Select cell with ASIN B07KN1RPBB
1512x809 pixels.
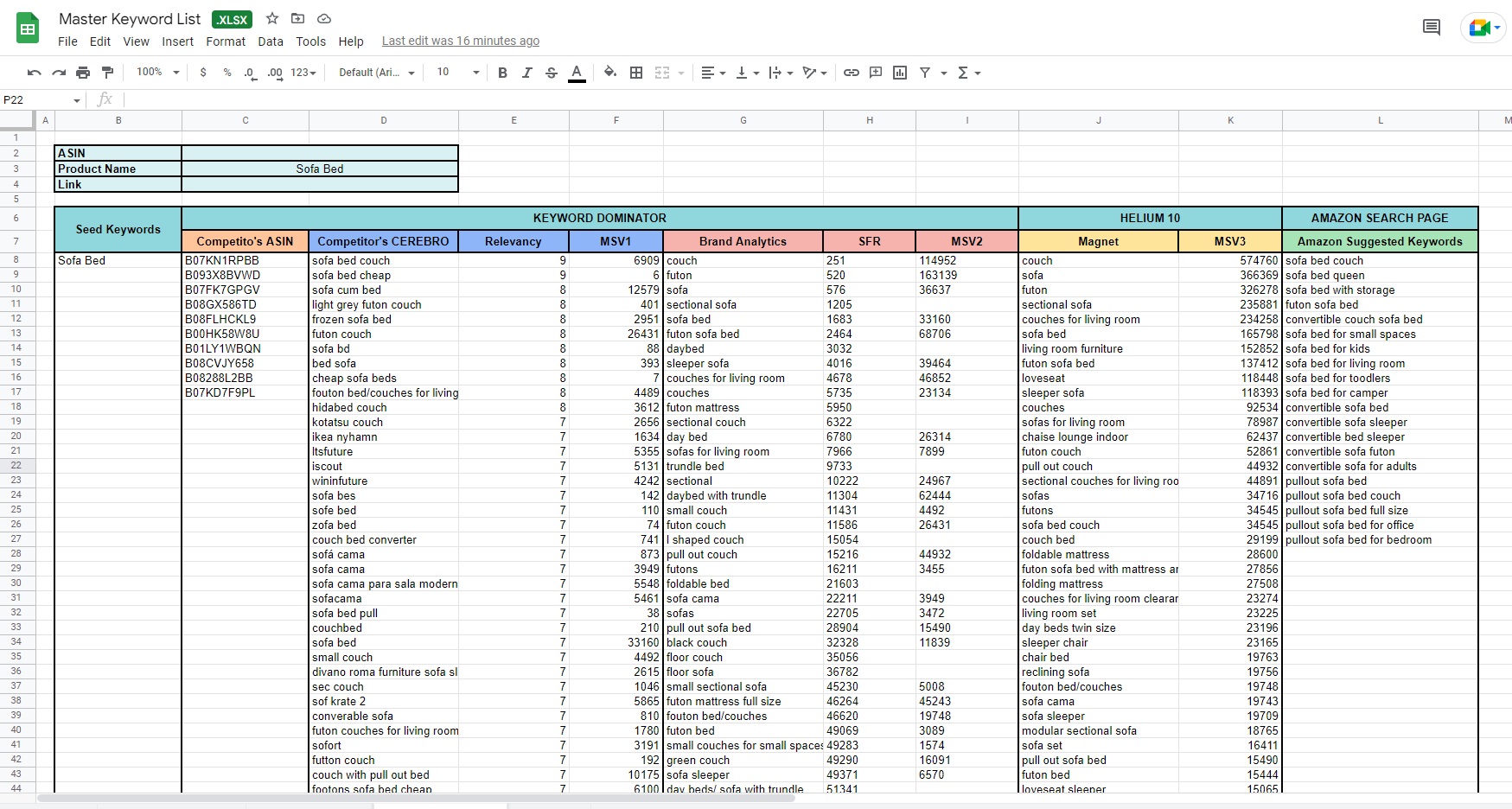[x=246, y=260]
